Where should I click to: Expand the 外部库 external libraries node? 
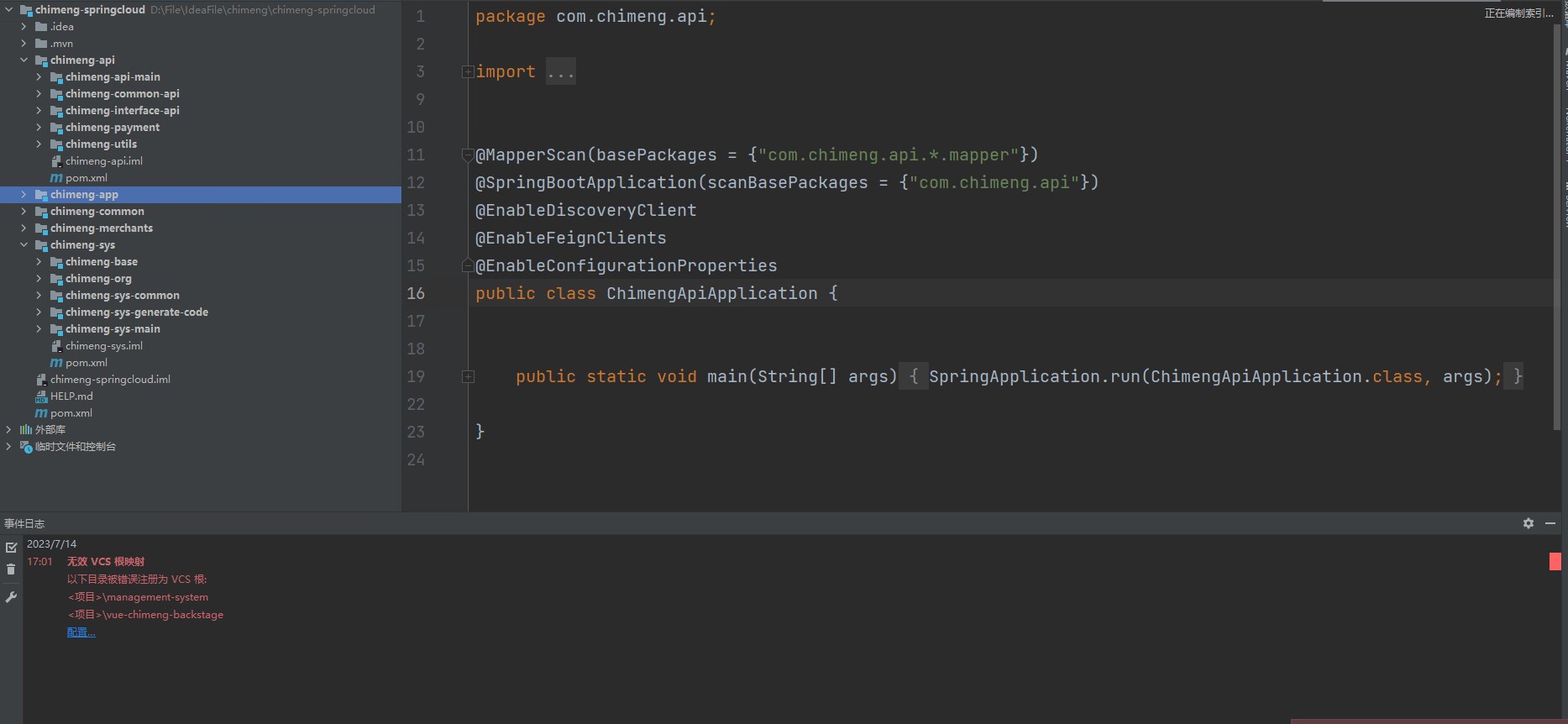9,430
